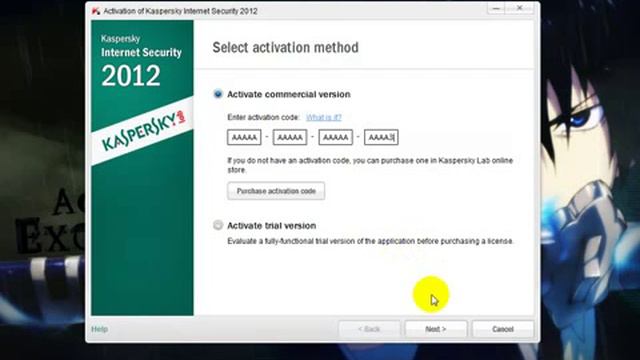
Task: Select Activate trial version radio button
Action: pyautogui.click(x=218, y=225)
